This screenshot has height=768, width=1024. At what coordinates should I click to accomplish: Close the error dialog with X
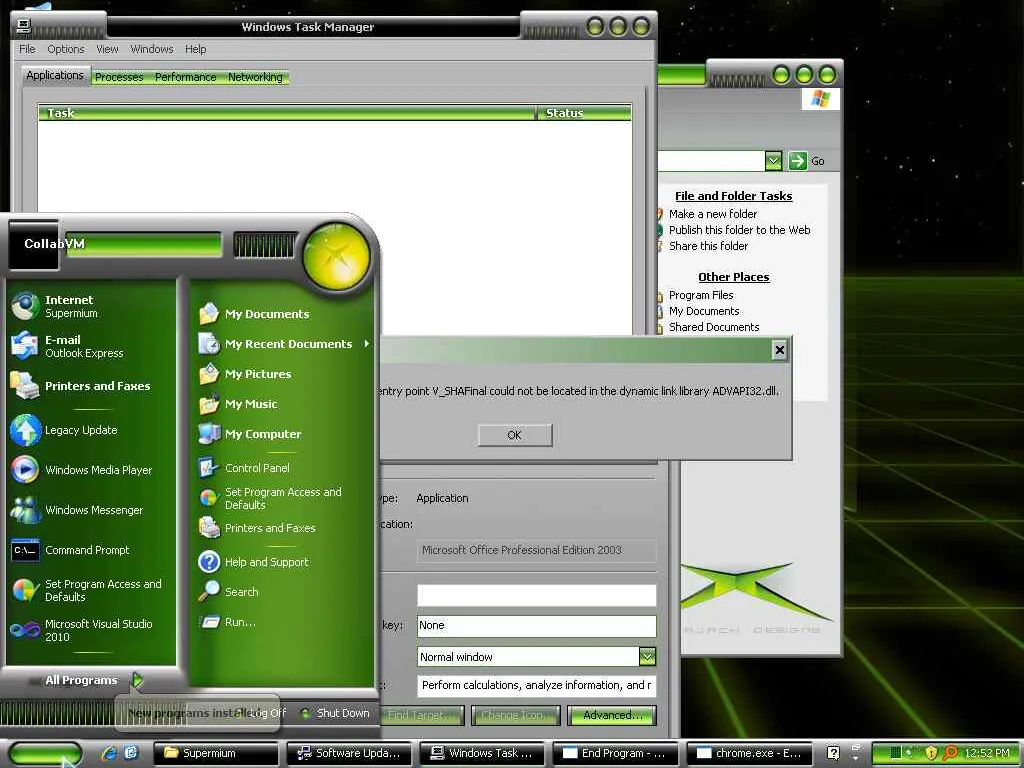[779, 350]
